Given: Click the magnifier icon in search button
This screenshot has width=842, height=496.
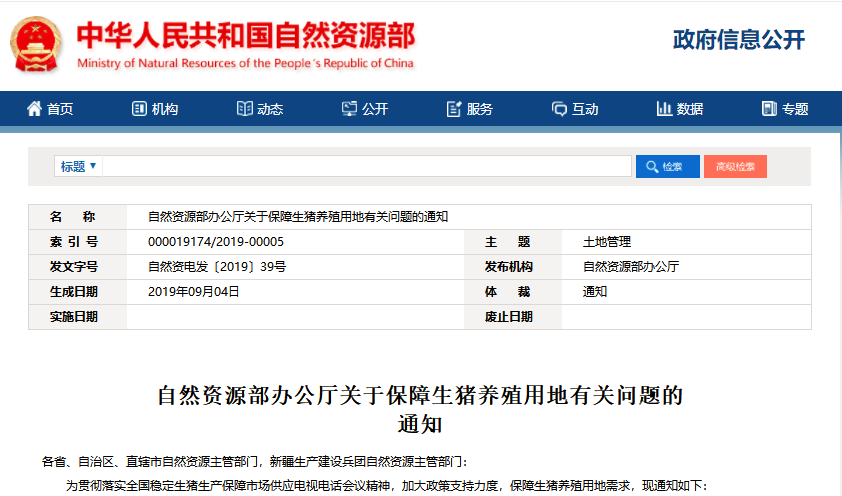Looking at the screenshot, I should [x=652, y=166].
